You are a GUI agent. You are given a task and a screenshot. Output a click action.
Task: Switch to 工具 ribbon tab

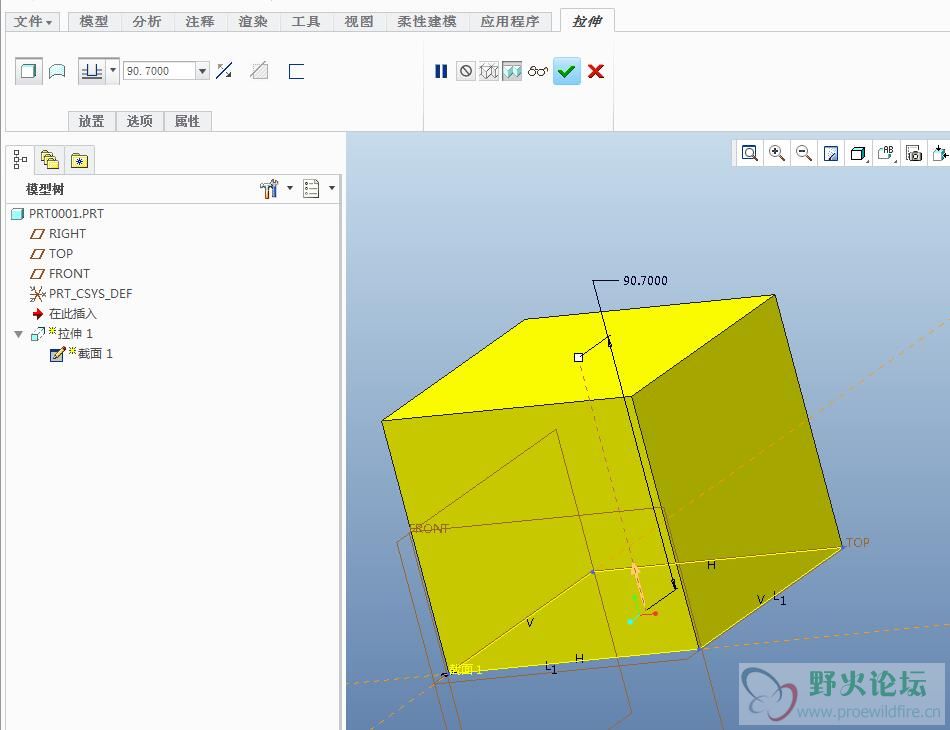click(x=306, y=22)
